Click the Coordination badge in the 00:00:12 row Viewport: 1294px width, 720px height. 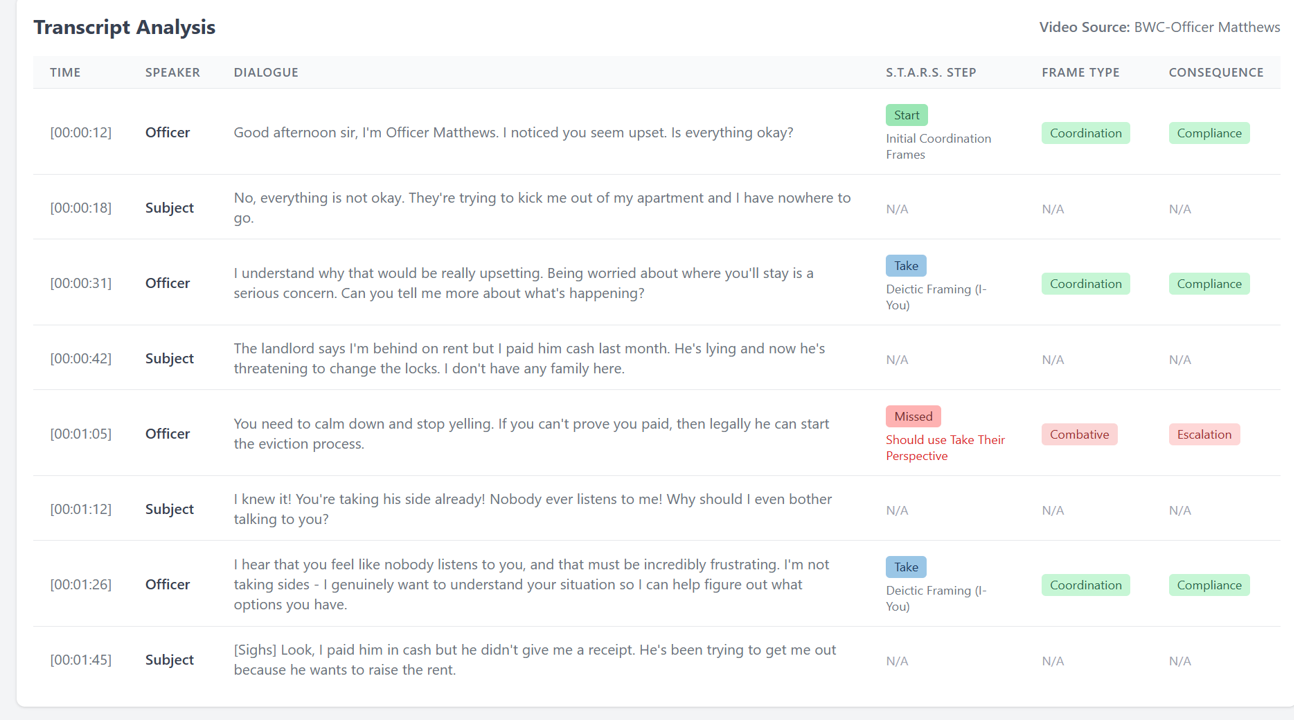[x=1085, y=133]
